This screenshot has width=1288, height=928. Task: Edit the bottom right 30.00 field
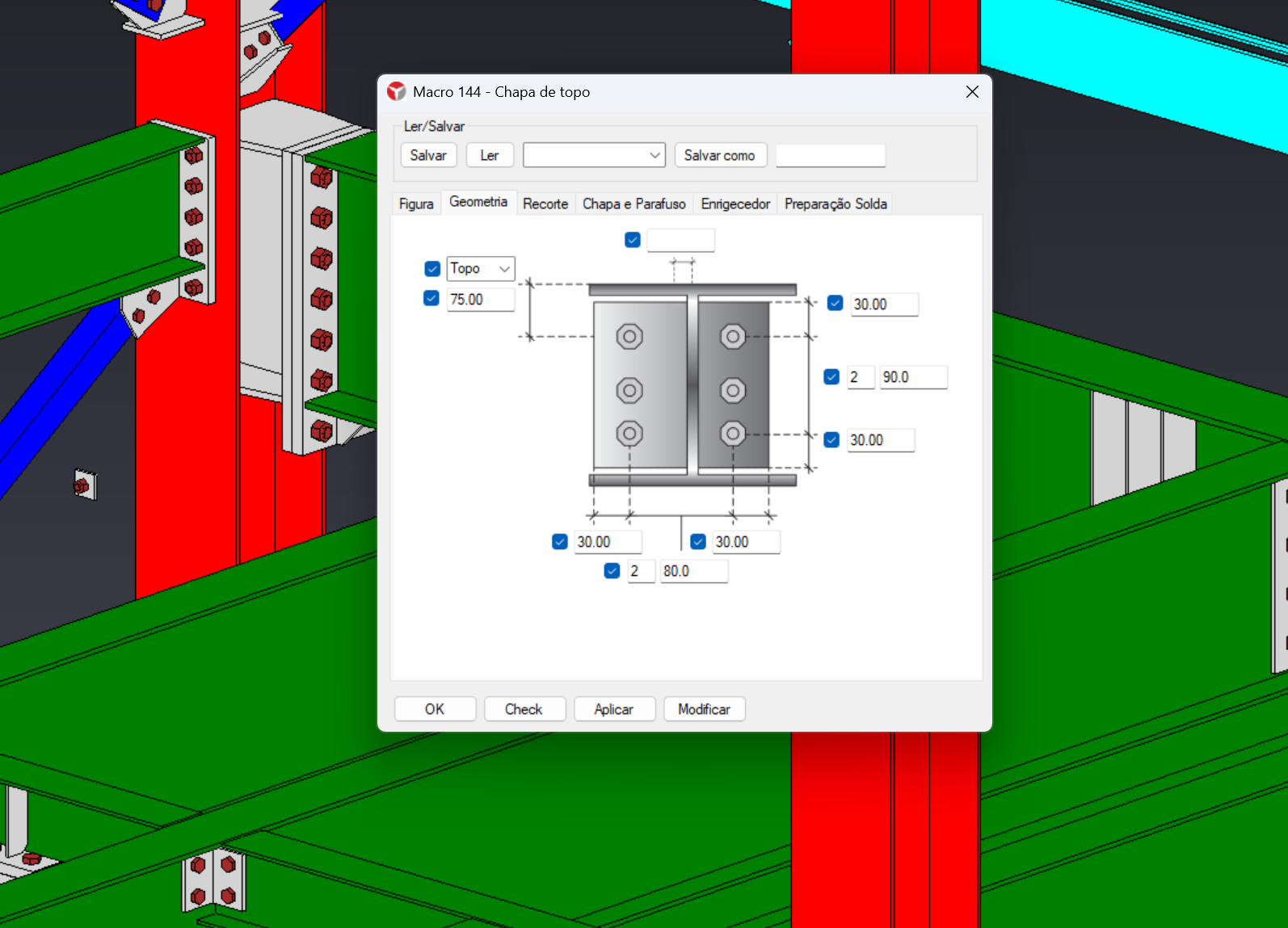[747, 542]
